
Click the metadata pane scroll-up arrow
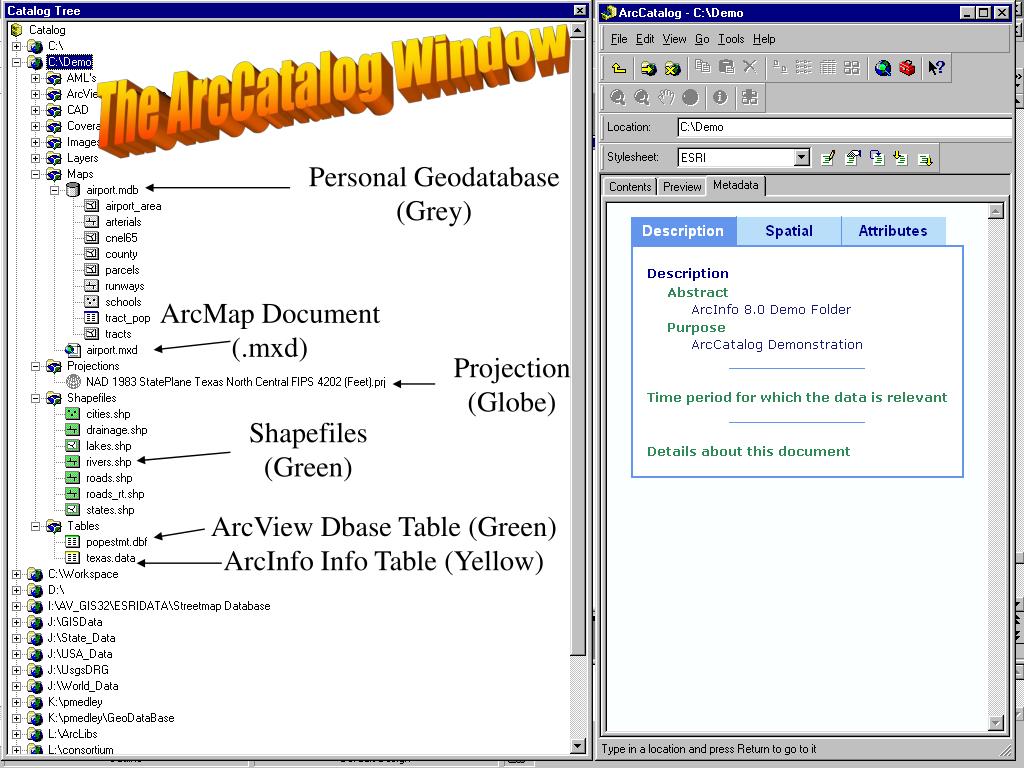click(x=996, y=211)
